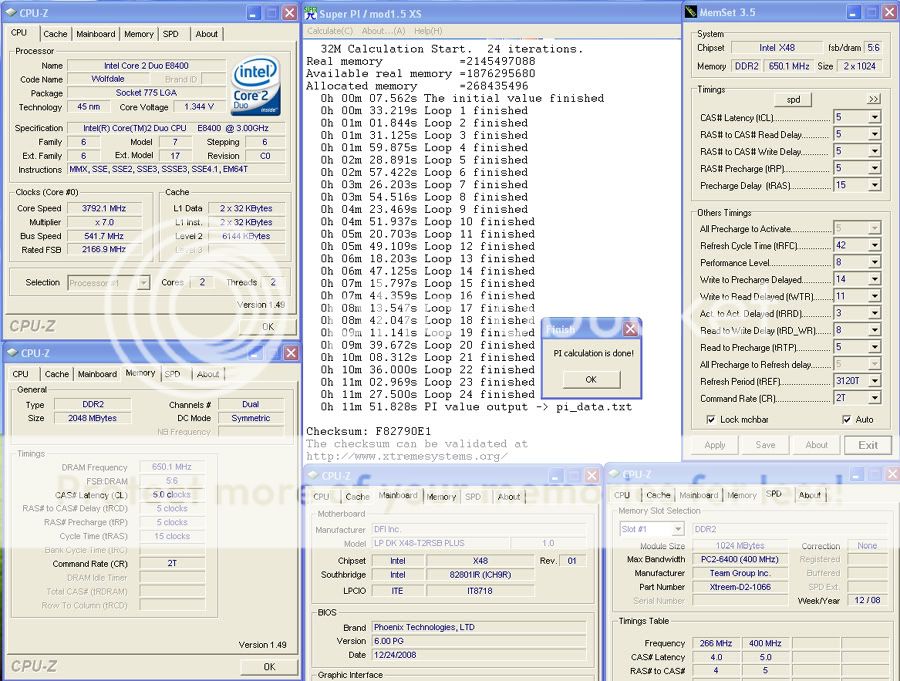
Task: Open the About tab in top CPU-Z
Action: (x=207, y=34)
